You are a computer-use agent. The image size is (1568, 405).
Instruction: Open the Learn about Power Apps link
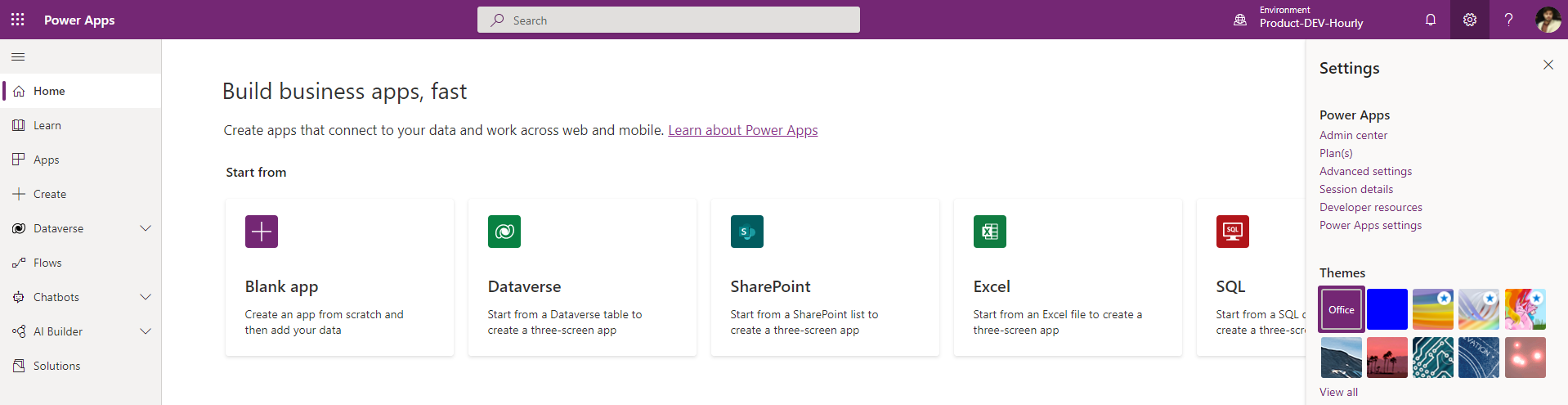(742, 130)
